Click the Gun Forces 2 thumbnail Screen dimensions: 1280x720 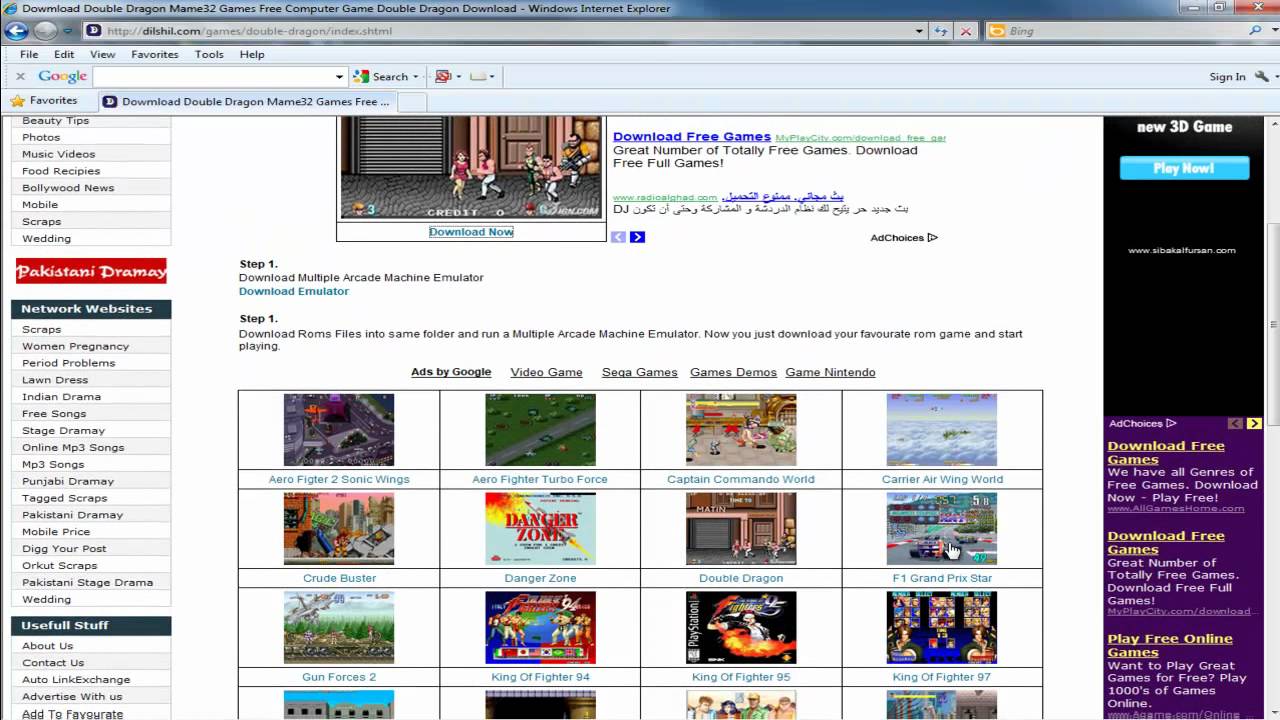(x=339, y=627)
